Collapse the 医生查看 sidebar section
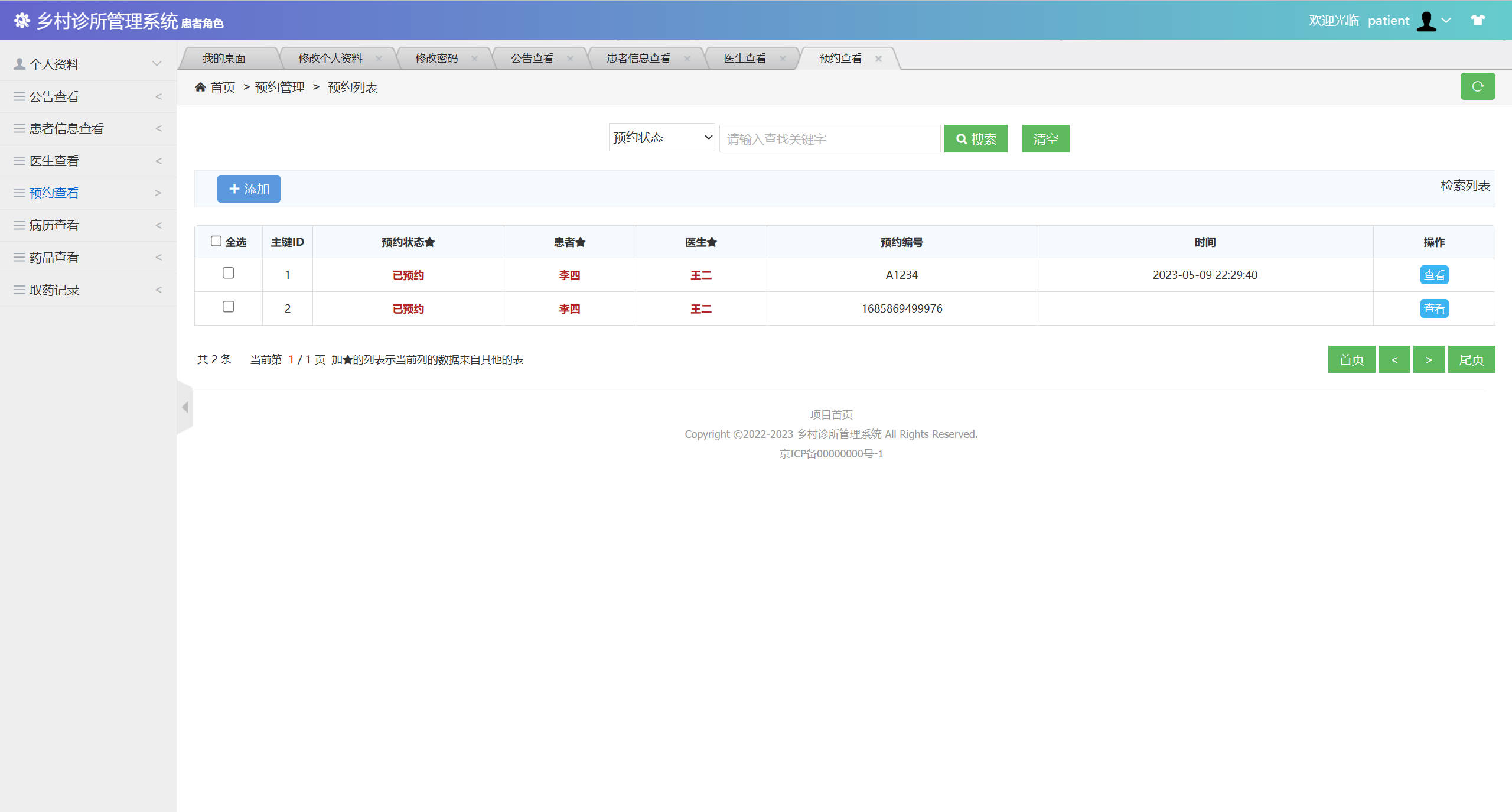 [x=158, y=161]
